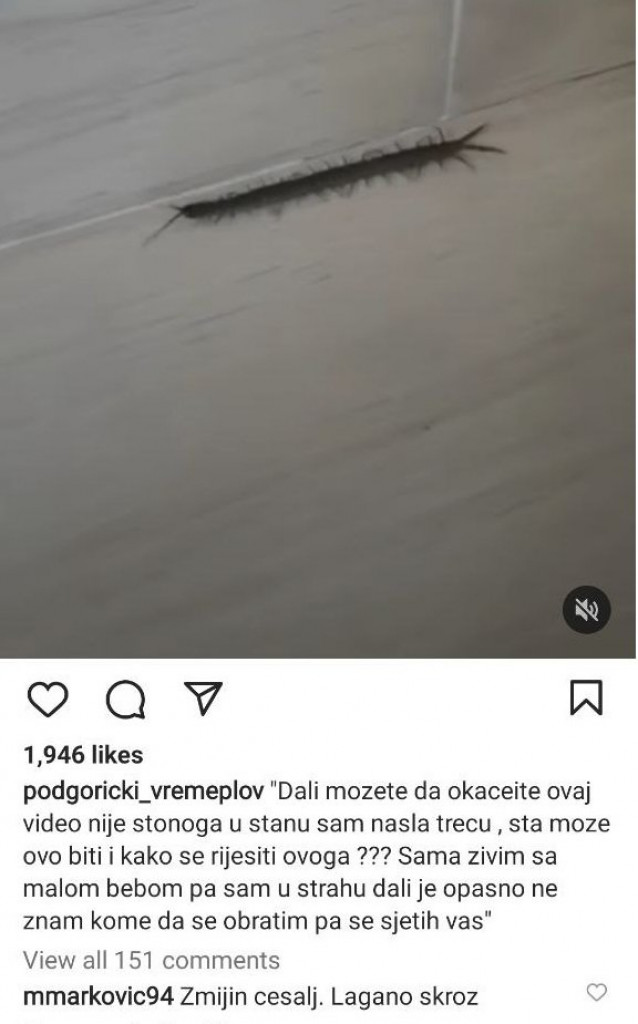Image resolution: width=638 pixels, height=1024 pixels.
Task: Pause the video by tapping the centipede
Action: 327,173
